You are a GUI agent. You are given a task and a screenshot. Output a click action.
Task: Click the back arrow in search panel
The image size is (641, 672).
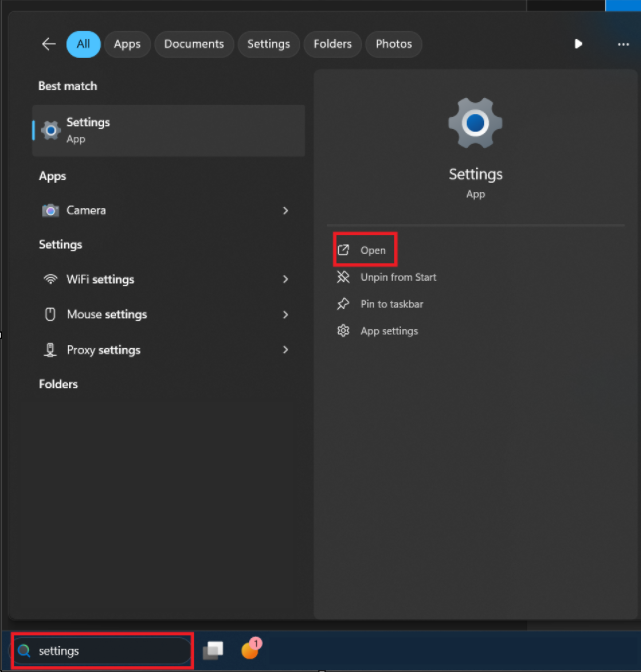point(49,44)
